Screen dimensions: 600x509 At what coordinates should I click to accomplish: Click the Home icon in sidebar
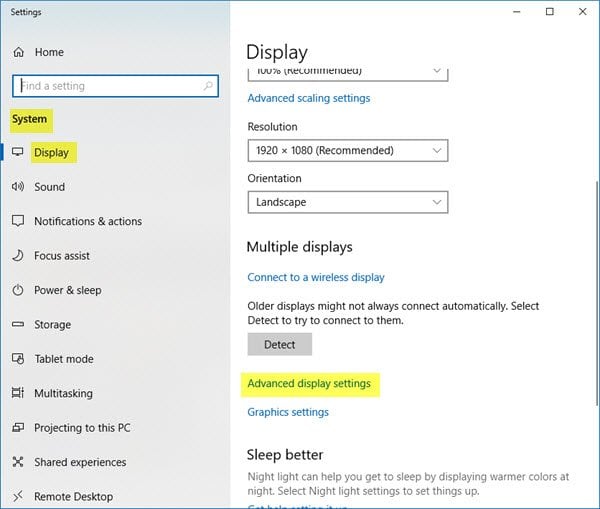[18, 52]
